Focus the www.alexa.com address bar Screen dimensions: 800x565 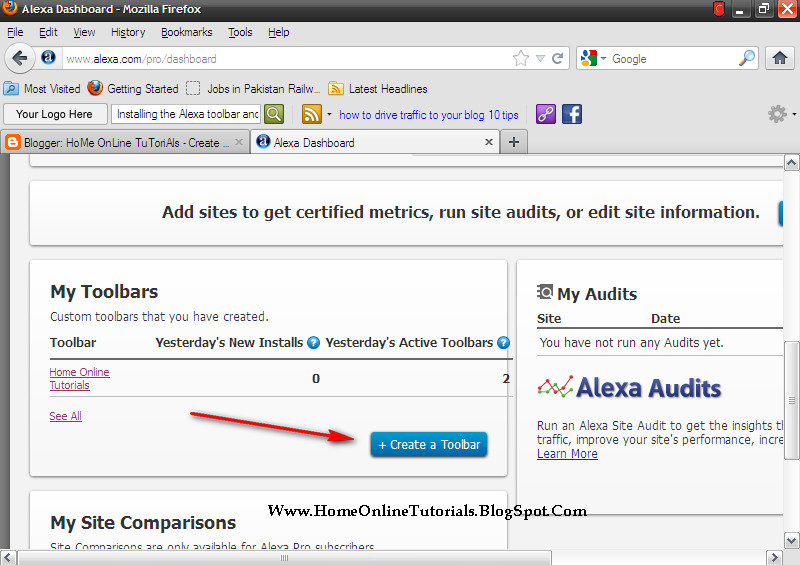point(286,59)
